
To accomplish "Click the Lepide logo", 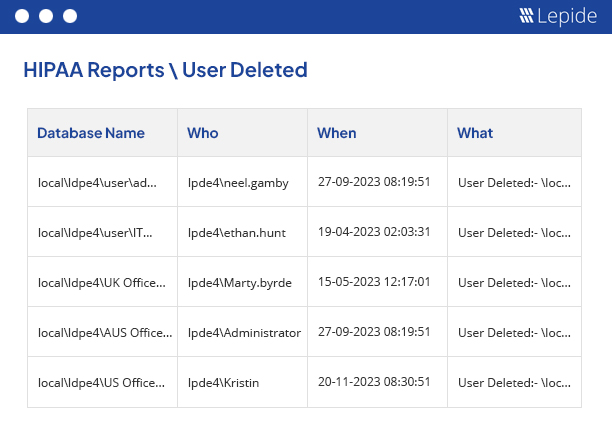I will pos(558,16).
